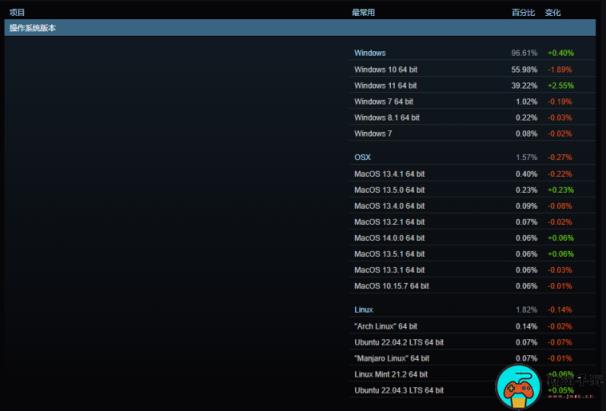Click the 项目 column header
Image resolution: width=606 pixels, height=411 pixels.
17,12
